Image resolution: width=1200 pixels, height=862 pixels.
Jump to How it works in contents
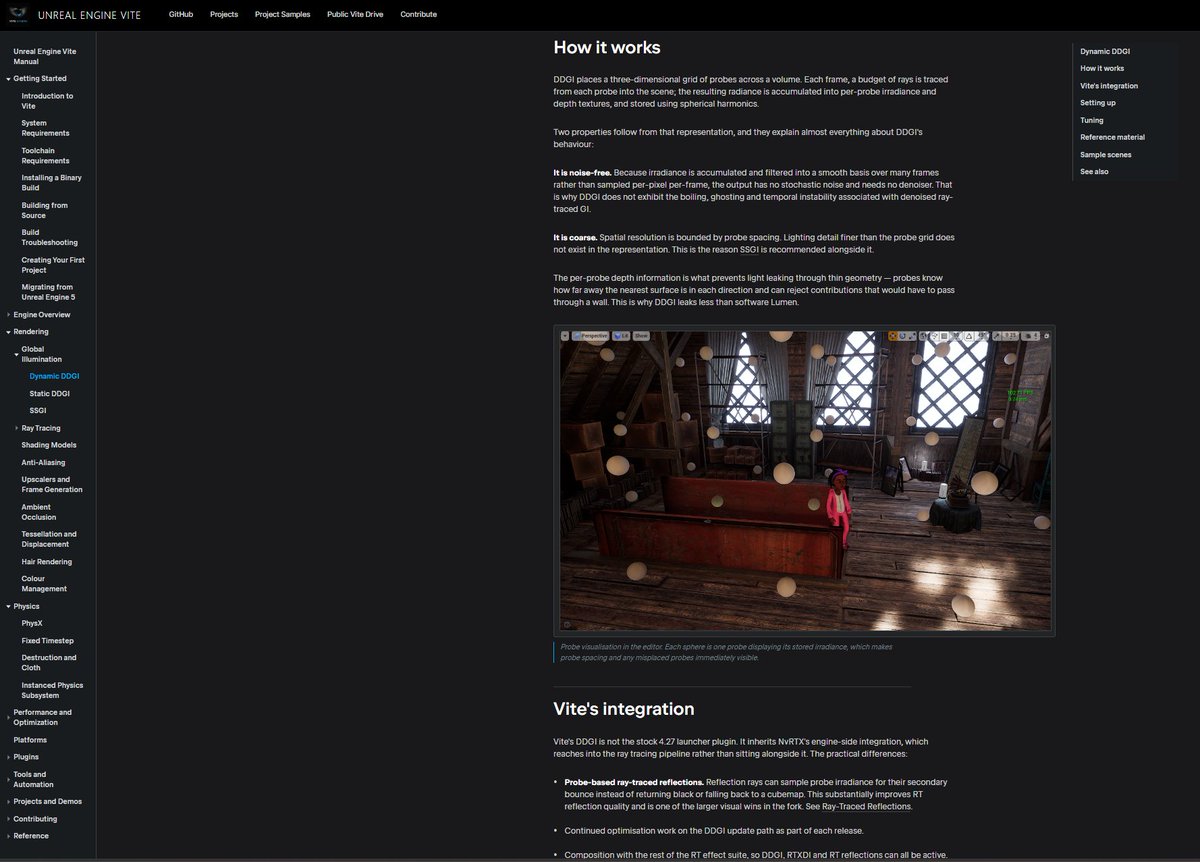point(1102,68)
